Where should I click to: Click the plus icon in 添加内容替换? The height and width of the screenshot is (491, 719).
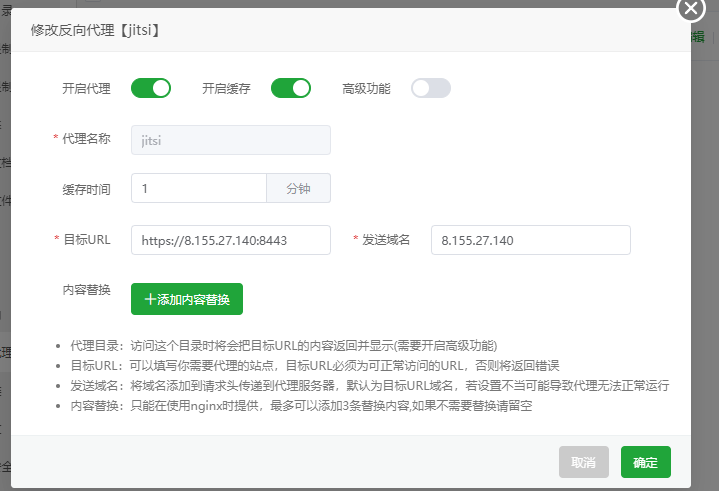[150, 299]
